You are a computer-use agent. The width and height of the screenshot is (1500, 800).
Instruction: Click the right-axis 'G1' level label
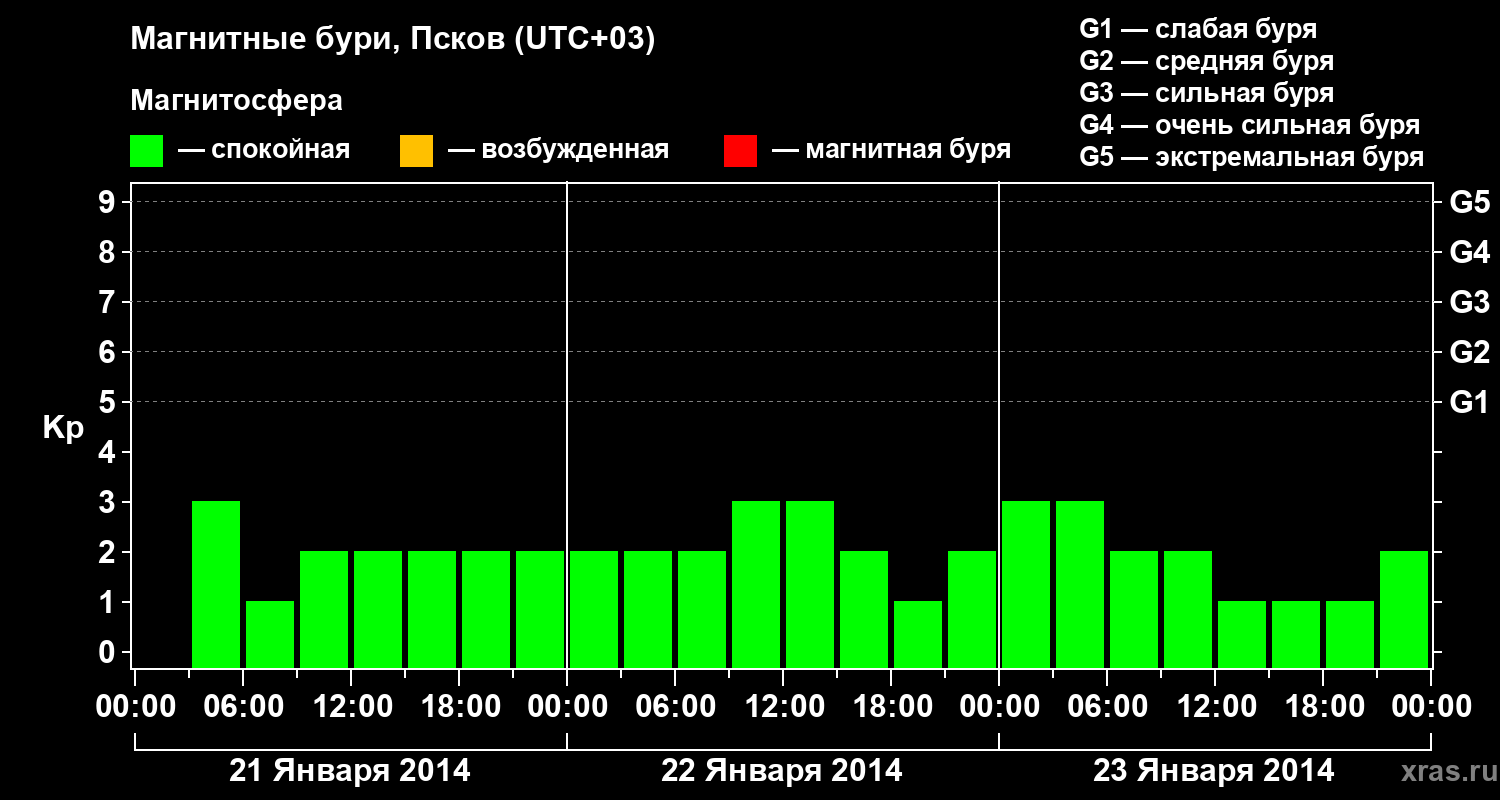point(1469,402)
